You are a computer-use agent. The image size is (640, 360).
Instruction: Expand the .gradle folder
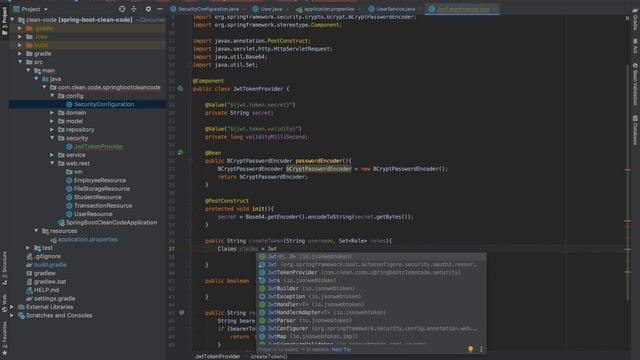(x=20, y=28)
